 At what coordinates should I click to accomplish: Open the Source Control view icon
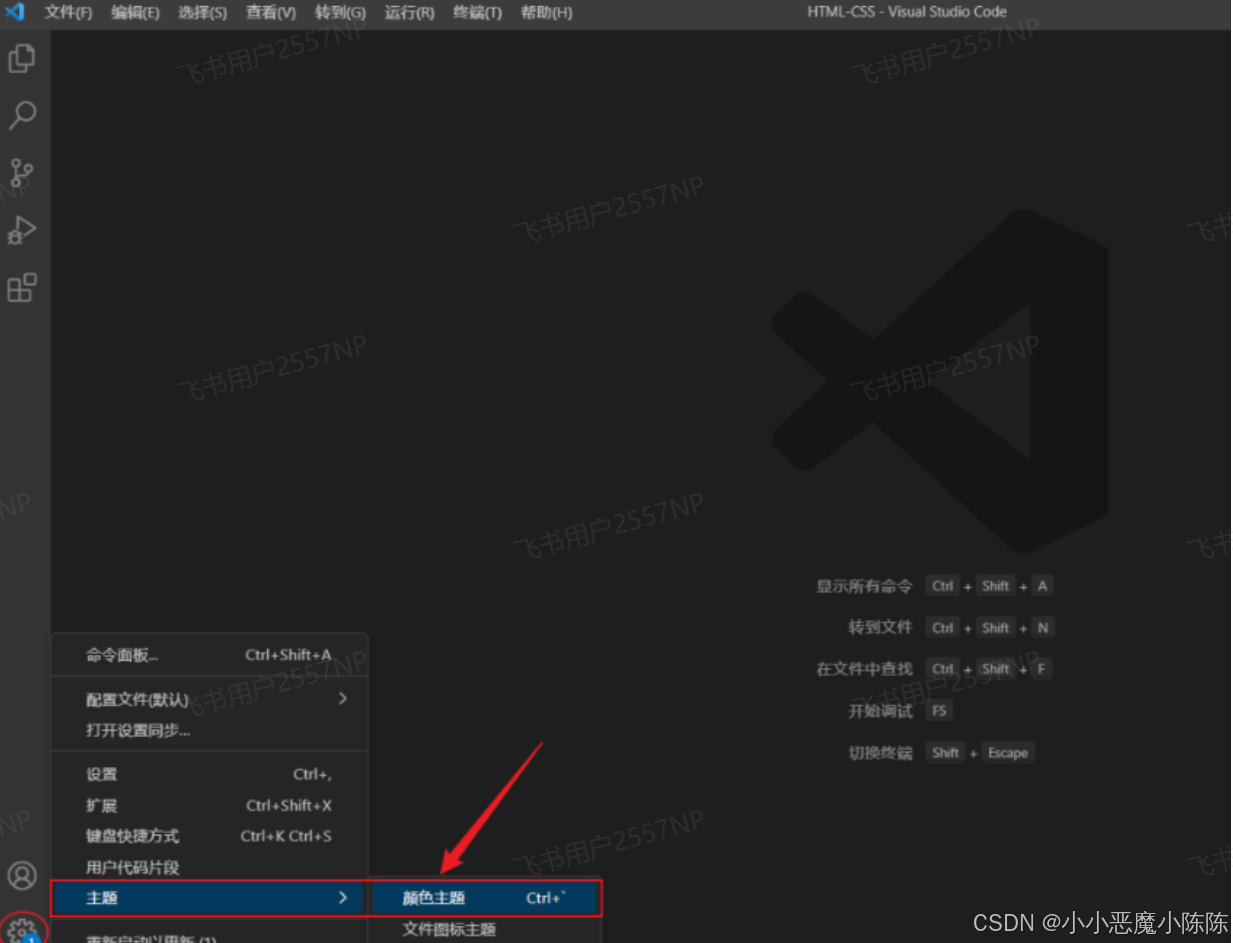coord(22,173)
